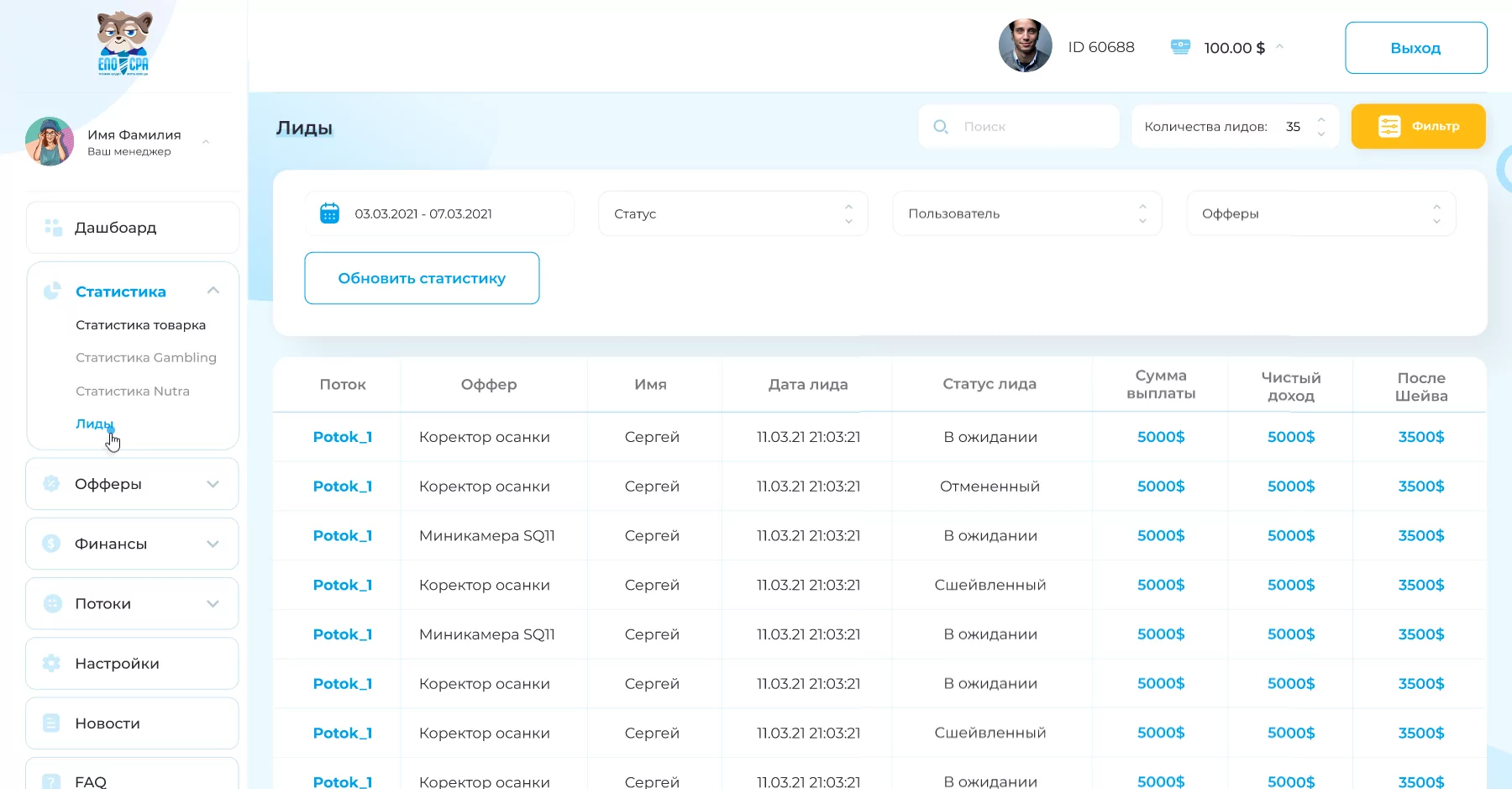Expand the Потоки sidebar section
1512x789 pixels.
coord(213,603)
